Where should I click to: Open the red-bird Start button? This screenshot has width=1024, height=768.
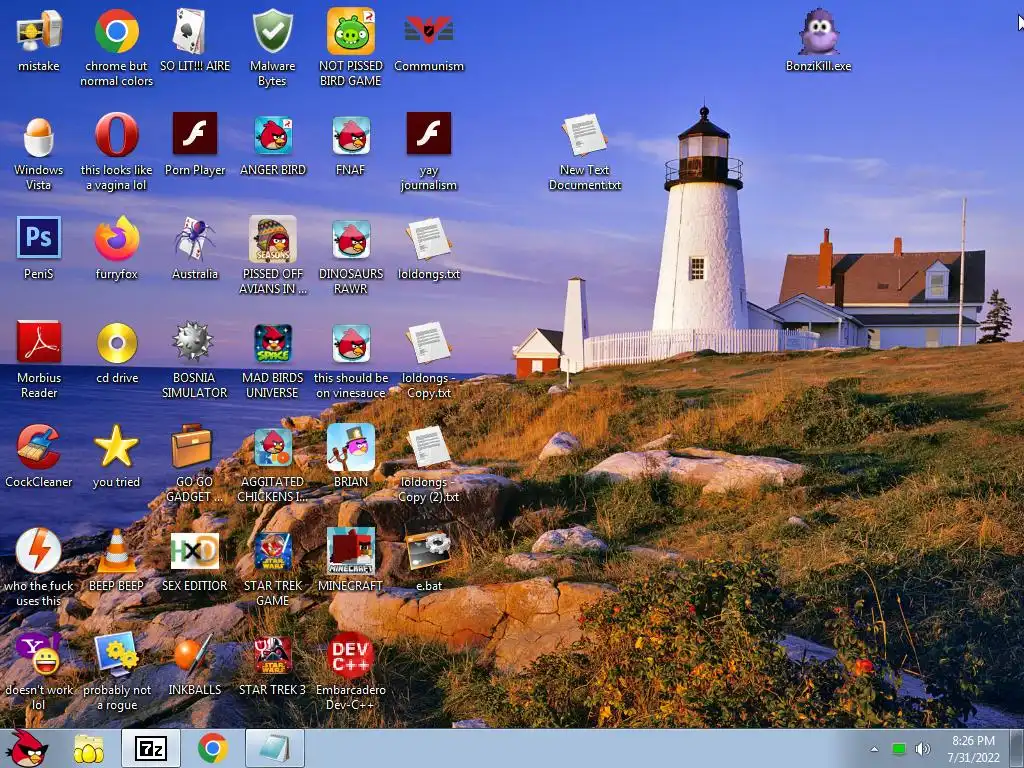(x=27, y=748)
